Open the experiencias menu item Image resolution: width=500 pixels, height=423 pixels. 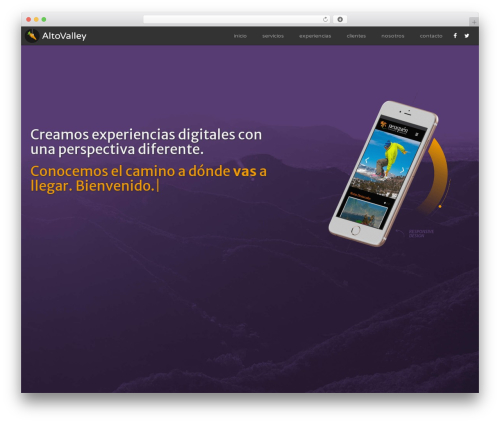pos(315,36)
